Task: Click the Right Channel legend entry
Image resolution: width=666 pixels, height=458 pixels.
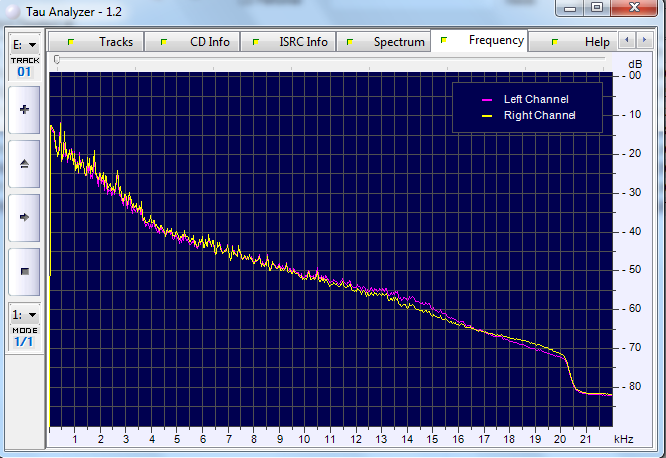Action: [x=528, y=116]
